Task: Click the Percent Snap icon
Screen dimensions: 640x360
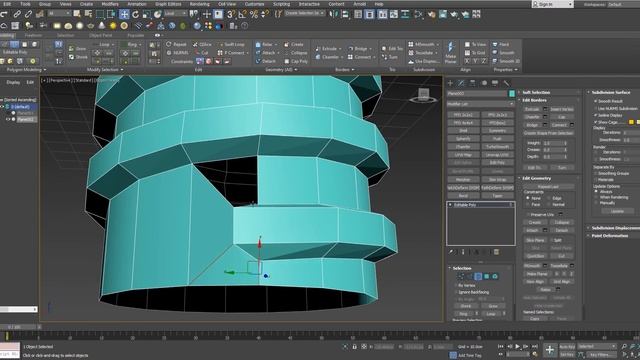Action: click(x=254, y=14)
